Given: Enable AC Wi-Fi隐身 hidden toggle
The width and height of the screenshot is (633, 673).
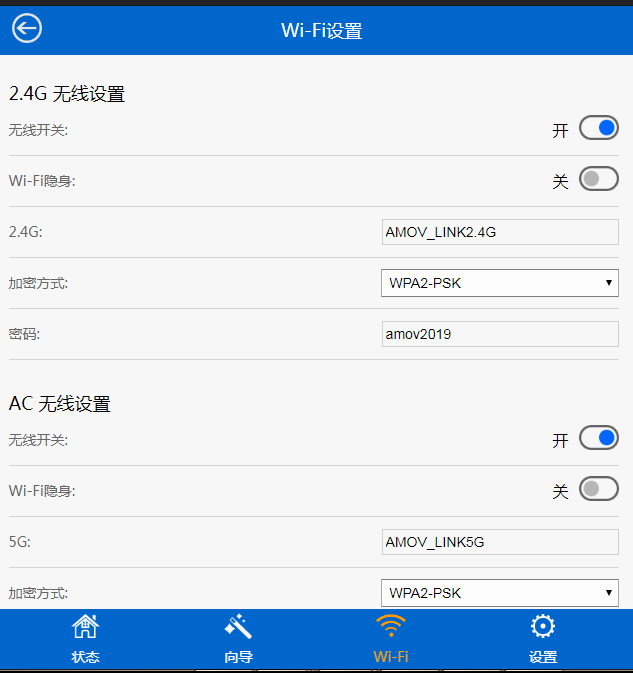Looking at the screenshot, I should click(x=599, y=488).
